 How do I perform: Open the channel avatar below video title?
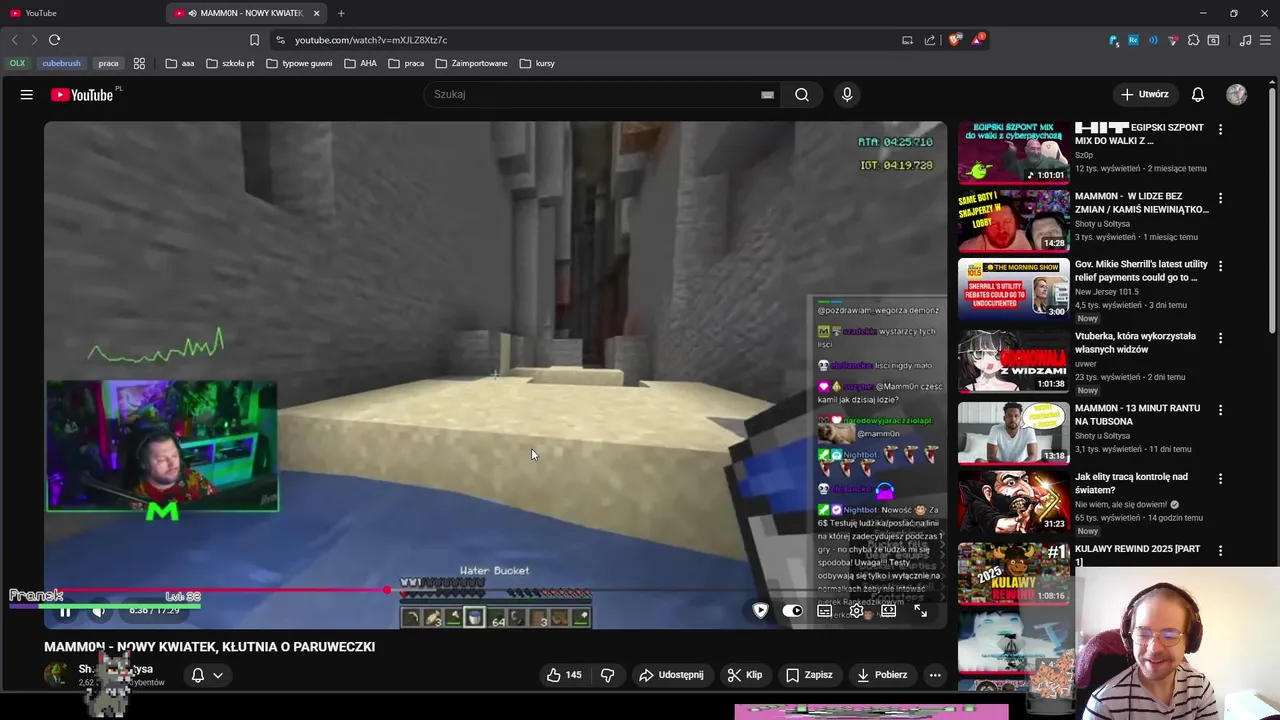coord(58,674)
